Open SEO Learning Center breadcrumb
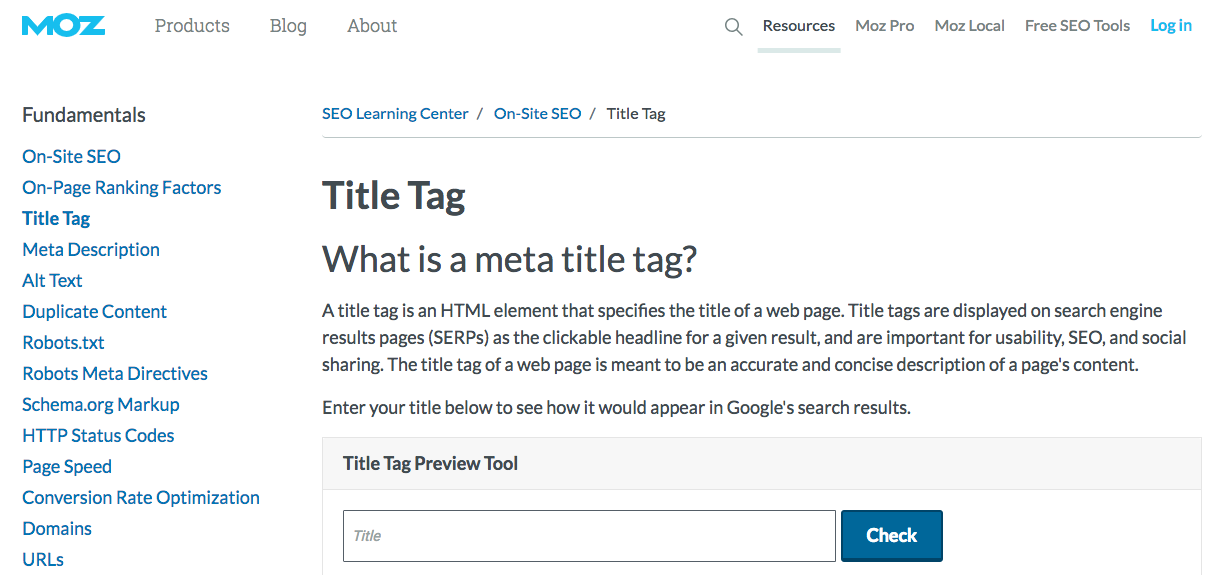1208x575 pixels. pyautogui.click(x=395, y=114)
